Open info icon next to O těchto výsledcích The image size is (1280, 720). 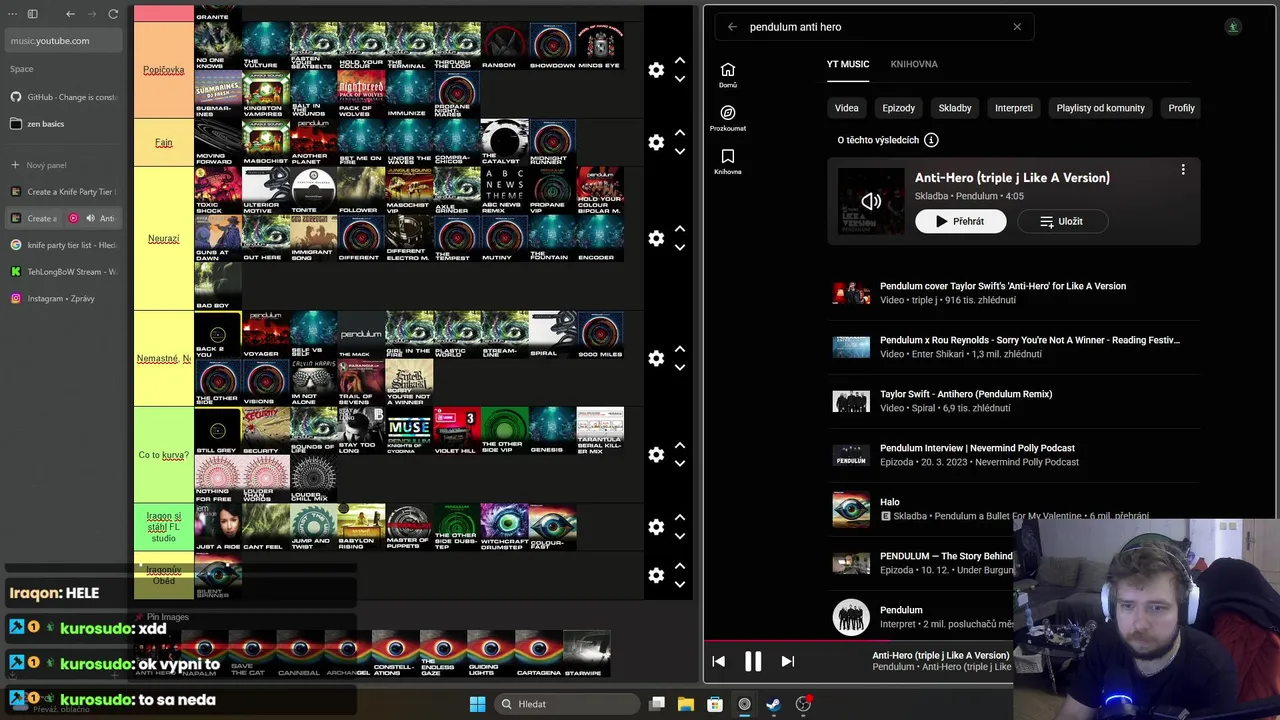tap(931, 140)
